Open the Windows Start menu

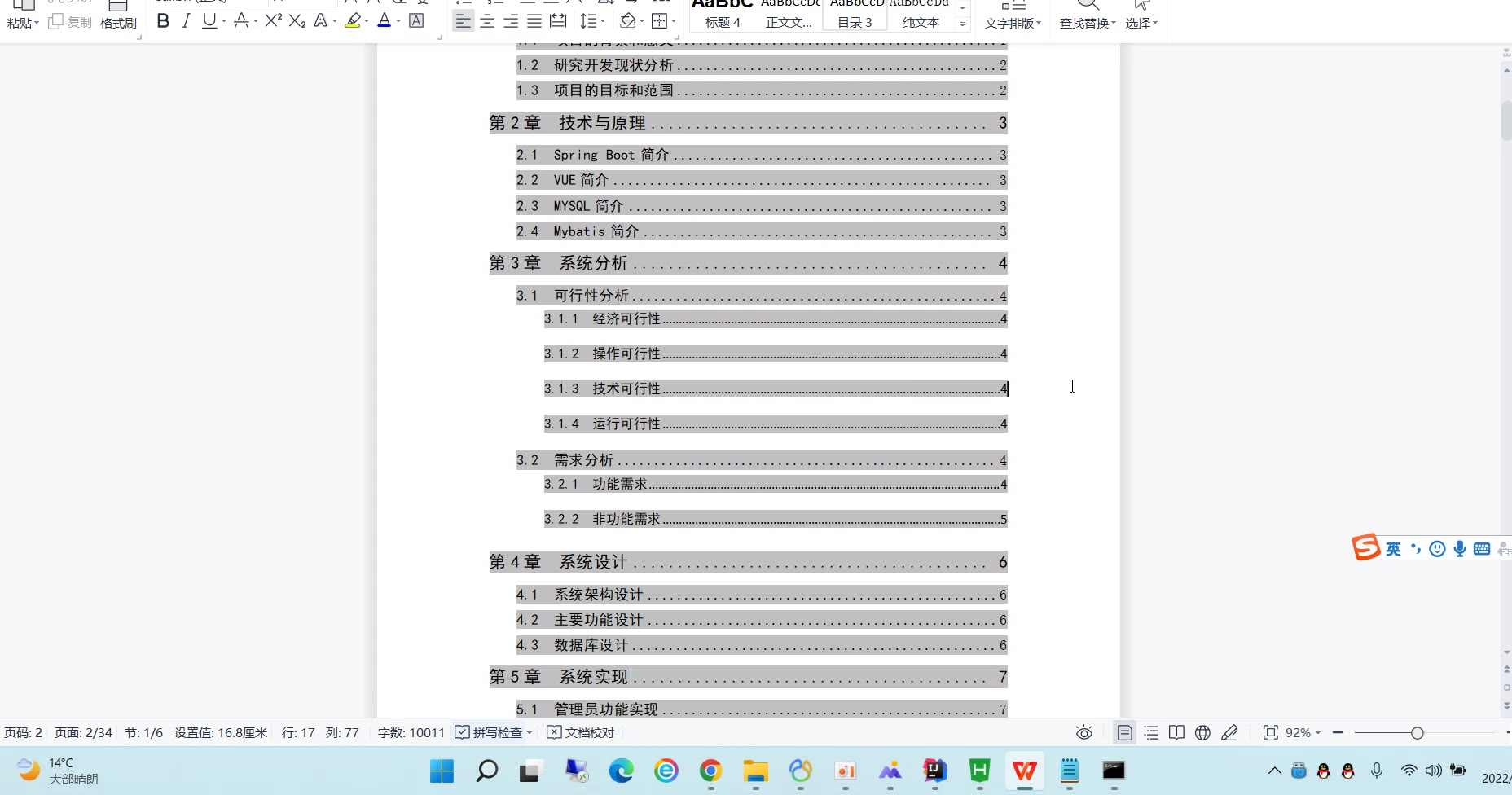point(442,771)
